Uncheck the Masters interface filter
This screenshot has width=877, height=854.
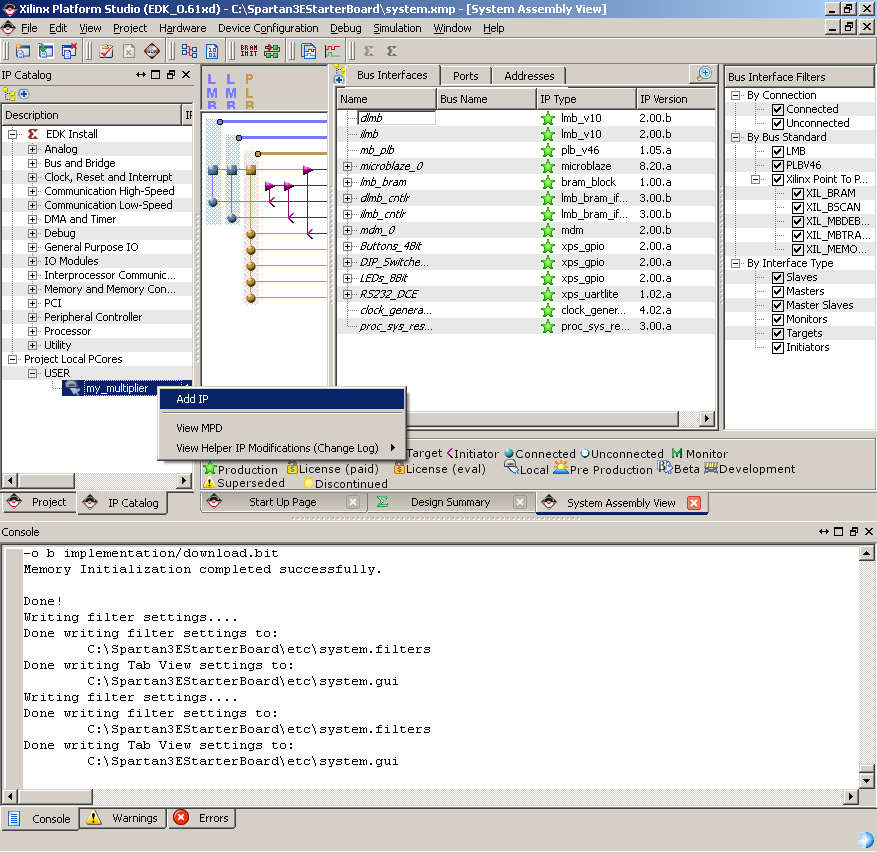tap(777, 292)
